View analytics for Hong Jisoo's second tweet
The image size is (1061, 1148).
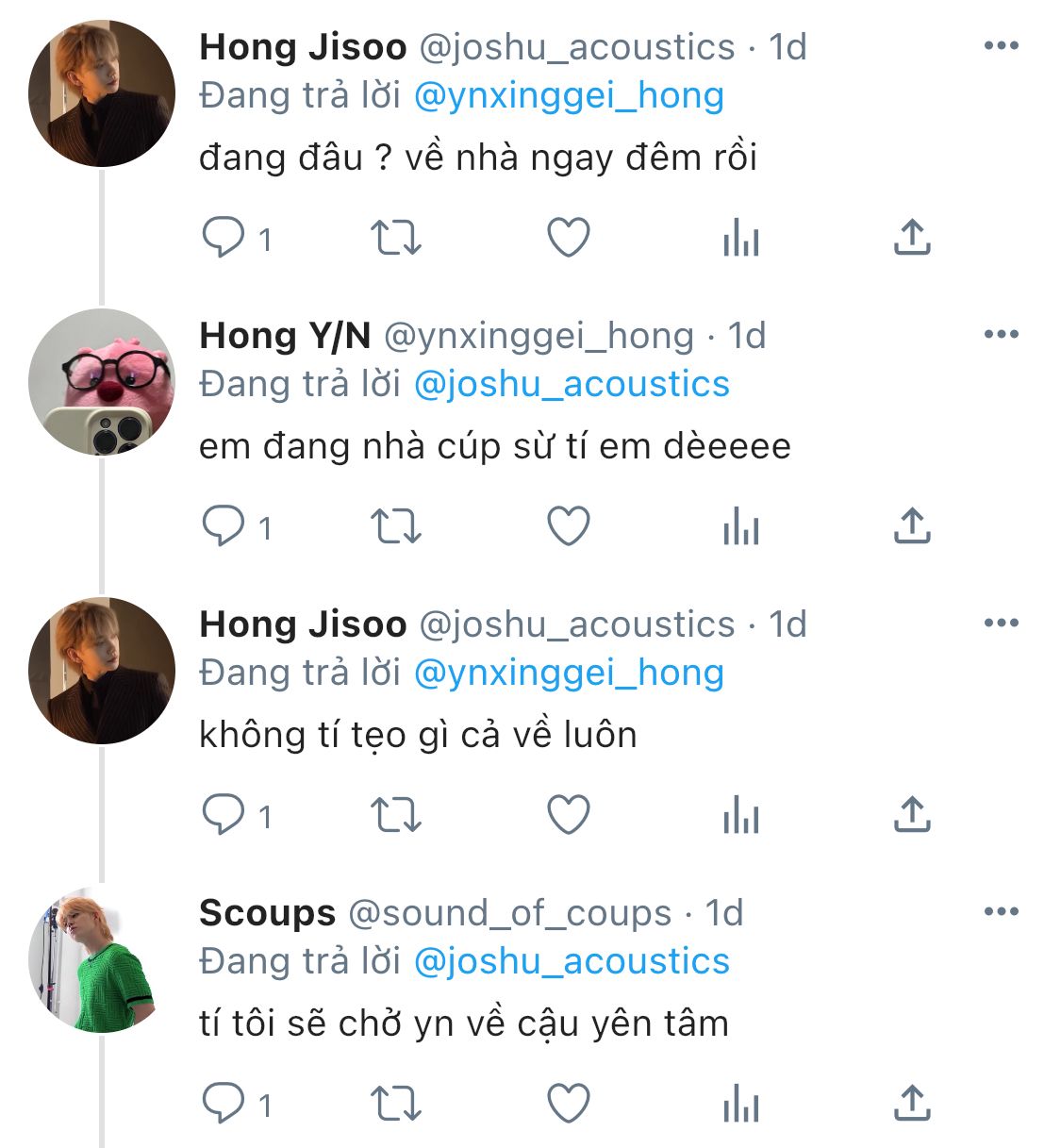pos(741,815)
